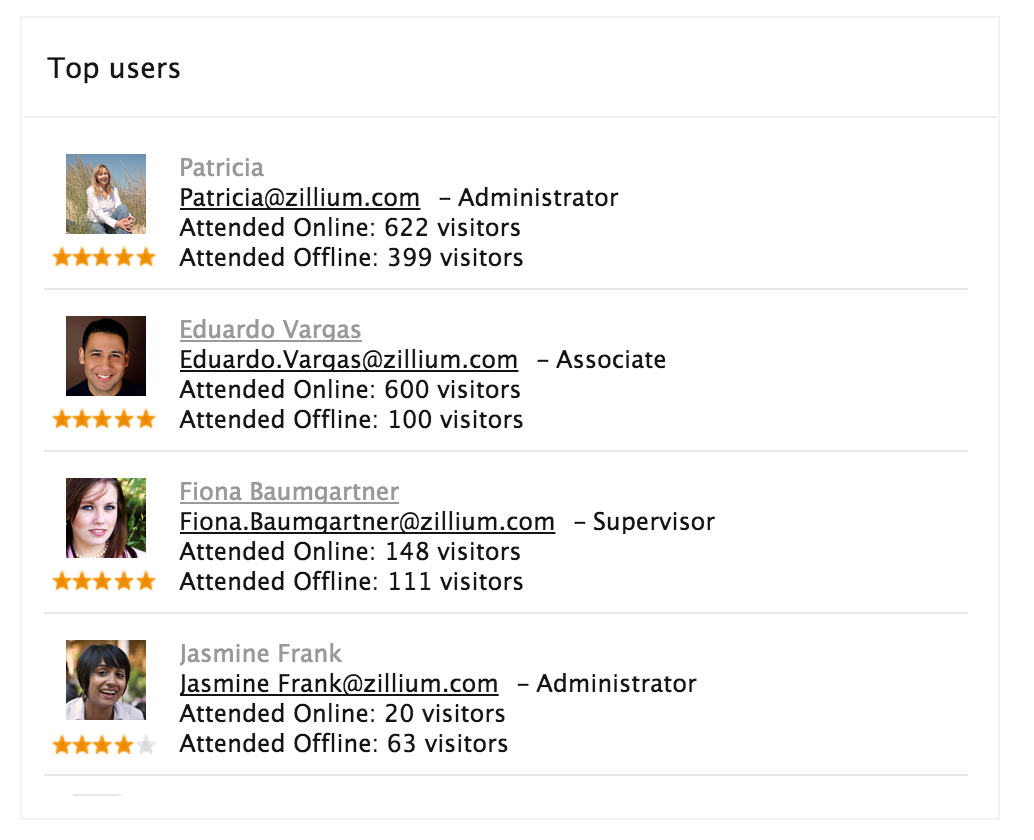
Task: Click Fiona's Attended Offline 111 visitors text
Action: tap(351, 582)
